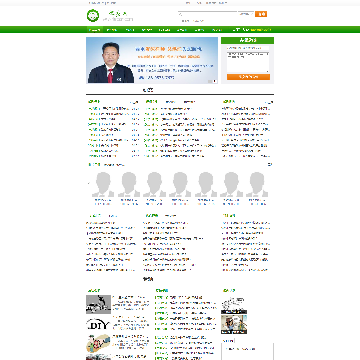
Task: Open the search category dropdown beside search box
Action: [246, 14]
